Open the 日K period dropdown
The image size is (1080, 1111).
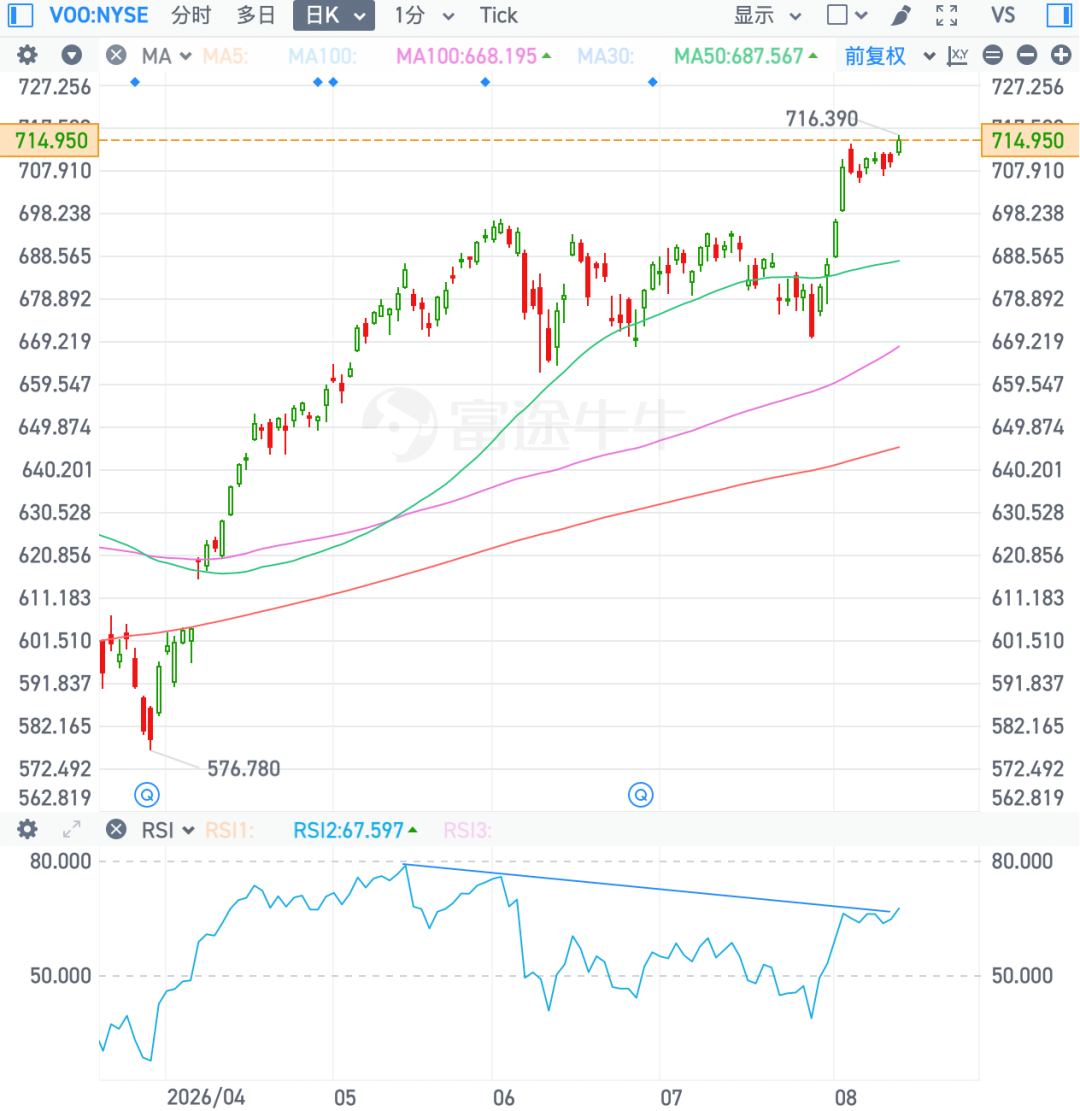point(334,15)
